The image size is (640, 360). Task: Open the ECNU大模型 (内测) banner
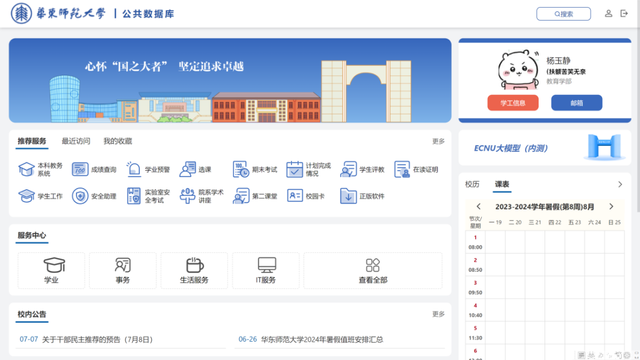(x=544, y=148)
